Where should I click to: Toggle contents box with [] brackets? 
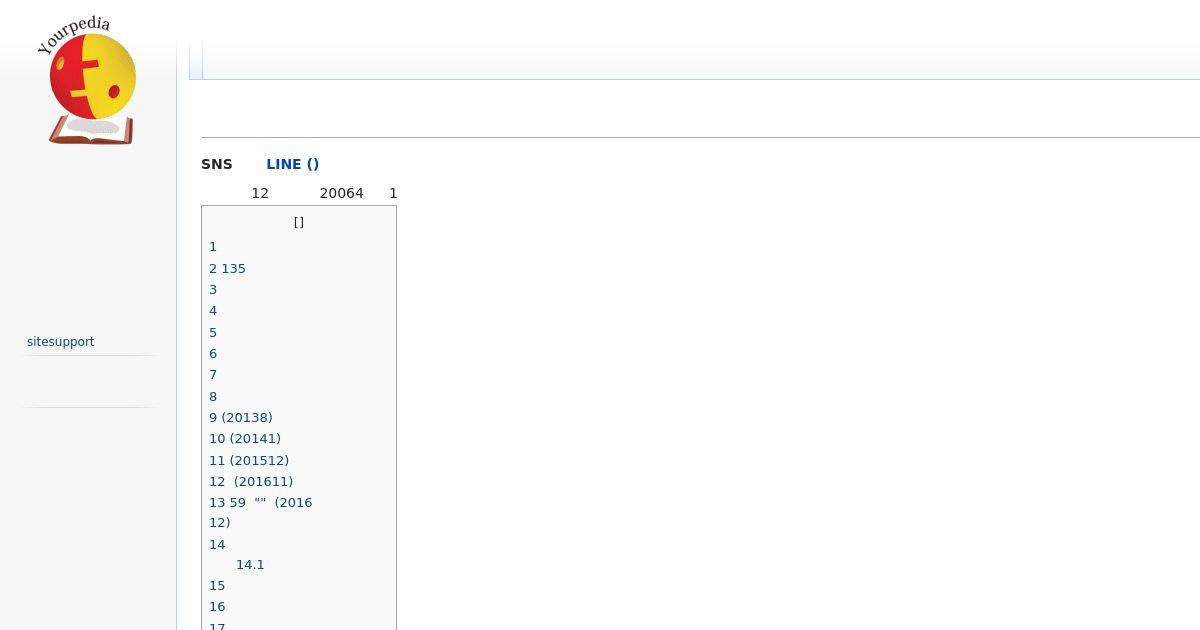(x=299, y=222)
